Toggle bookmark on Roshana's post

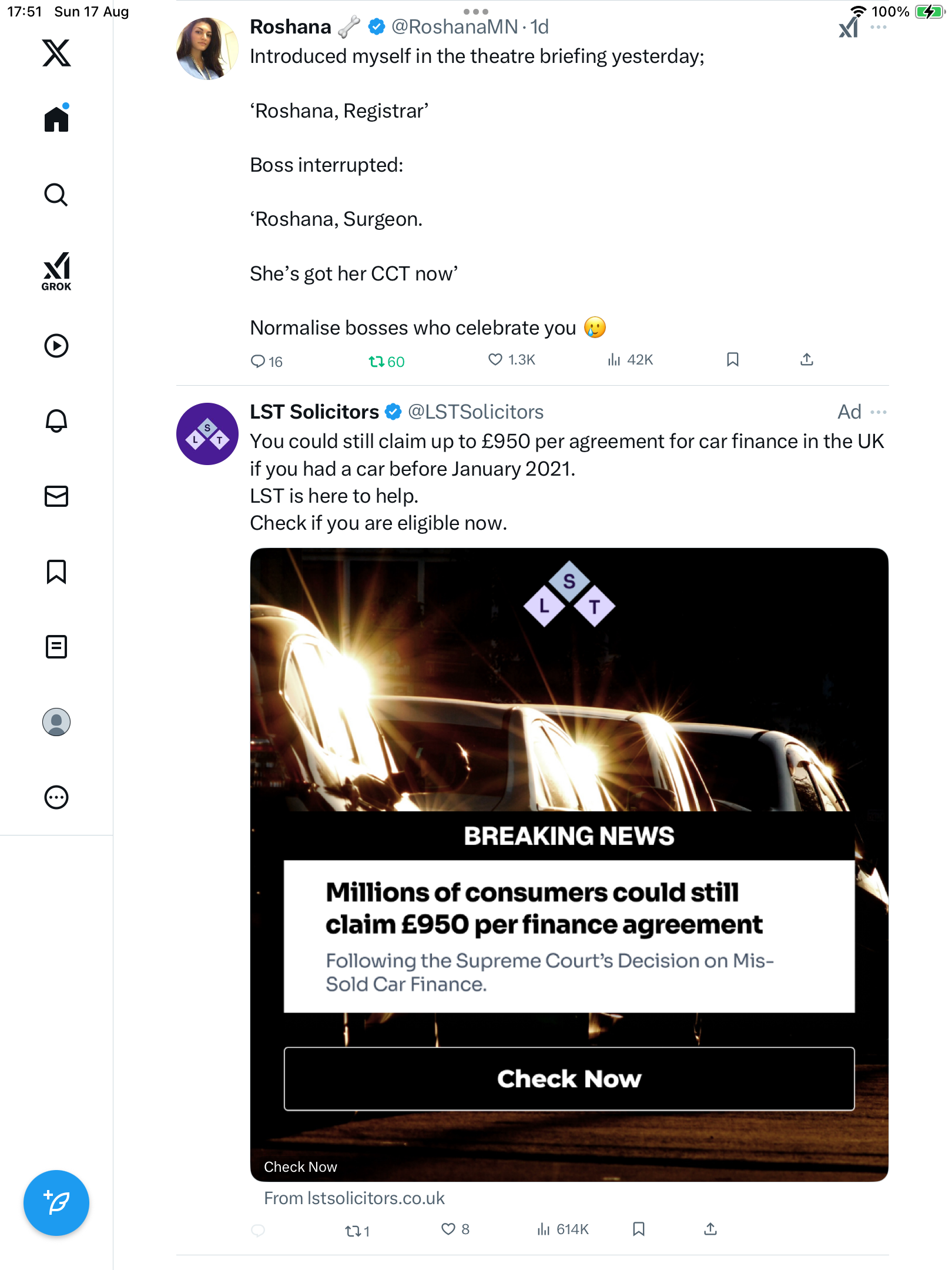click(x=732, y=359)
